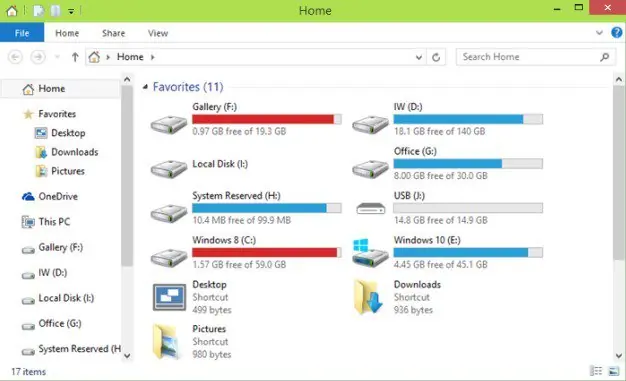Click Home breadcrumb in address bar
This screenshot has width=626, height=381.
coord(130,57)
